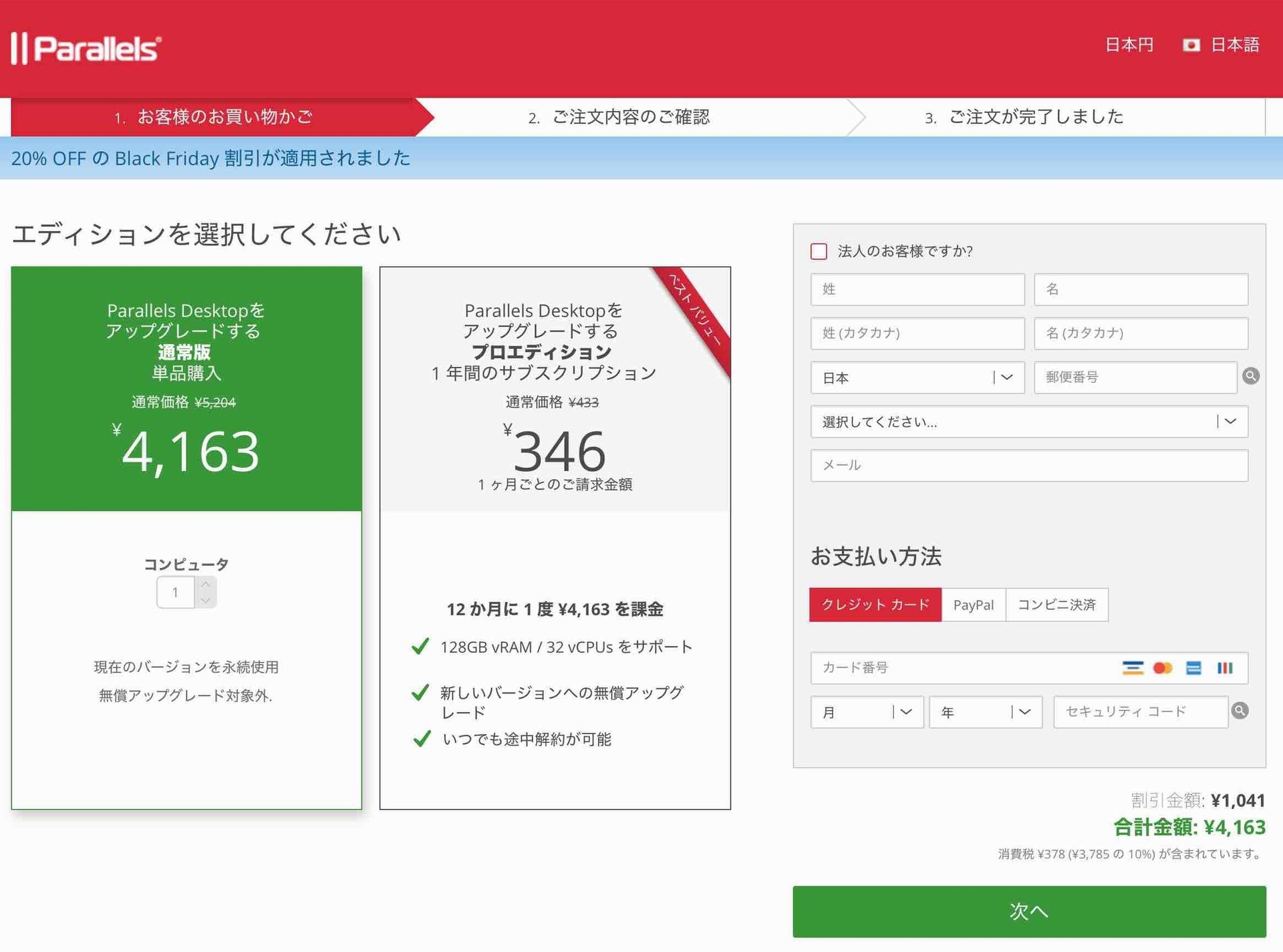Click the 20% OFF の Black Friday banner text
The image size is (1283, 952).
tap(210, 158)
